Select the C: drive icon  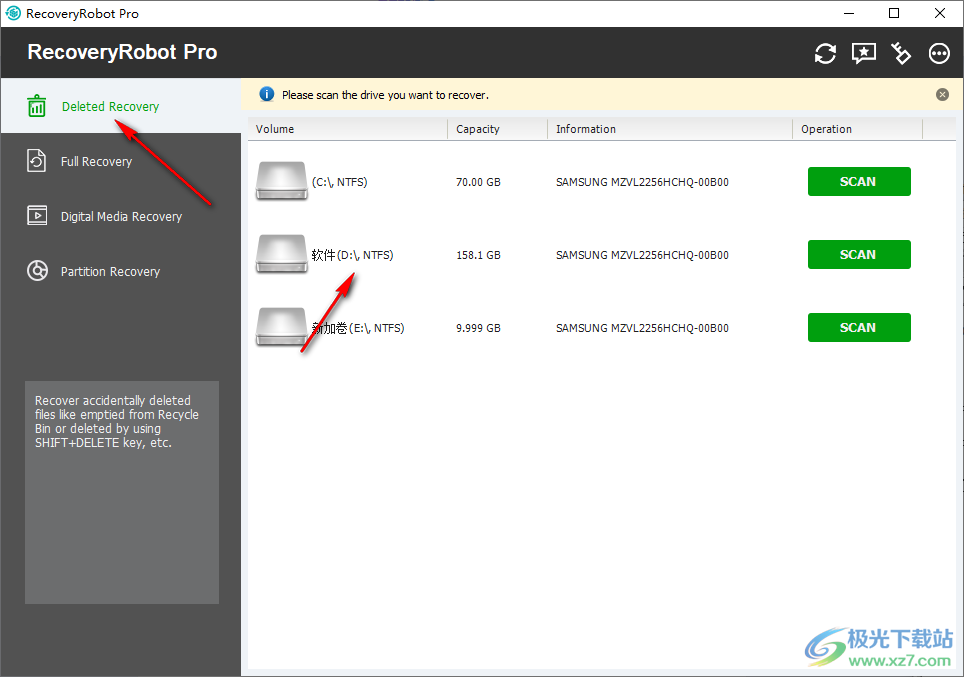point(282,181)
